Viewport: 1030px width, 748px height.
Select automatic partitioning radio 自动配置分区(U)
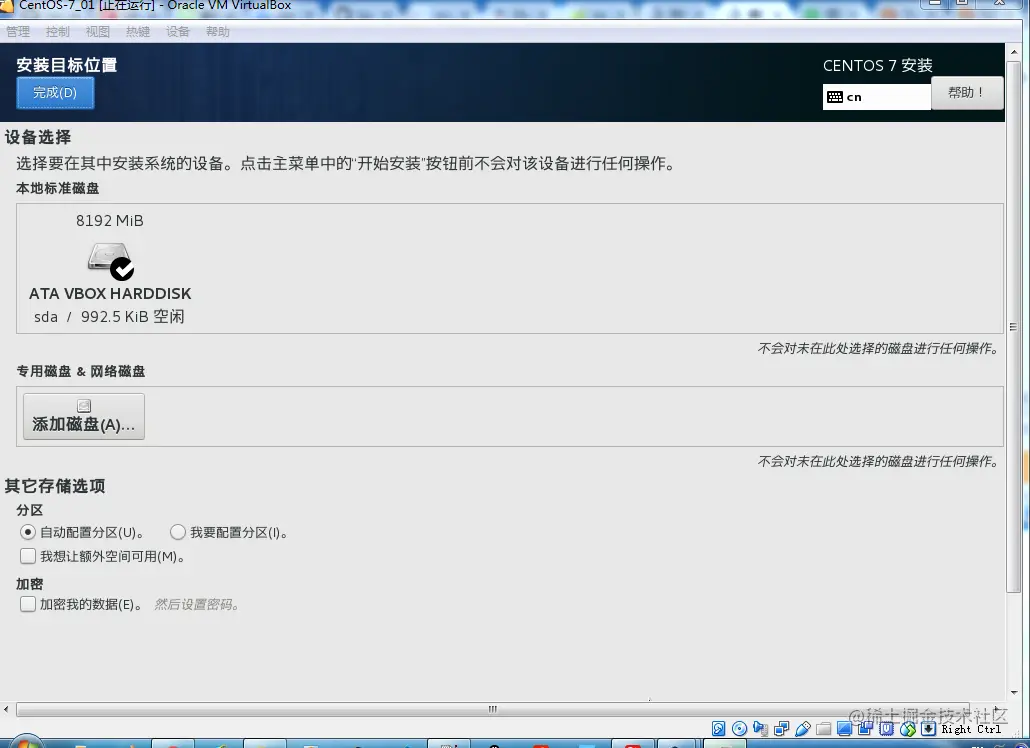(x=28, y=532)
